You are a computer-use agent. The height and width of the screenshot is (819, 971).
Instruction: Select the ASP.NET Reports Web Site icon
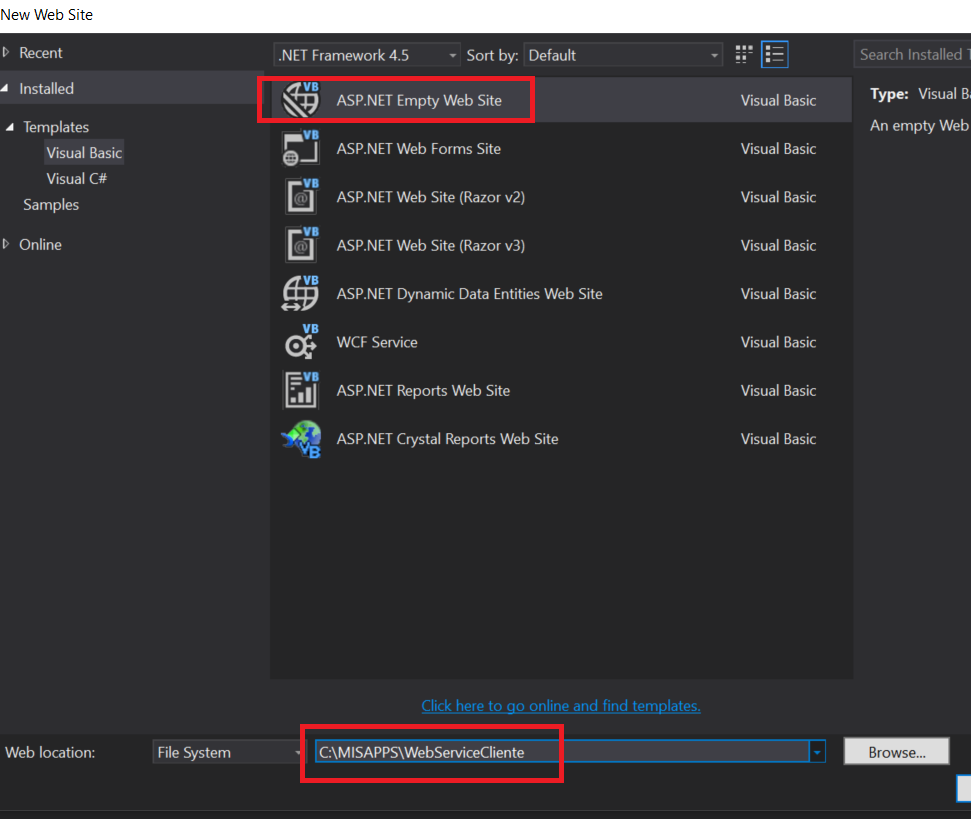[301, 390]
